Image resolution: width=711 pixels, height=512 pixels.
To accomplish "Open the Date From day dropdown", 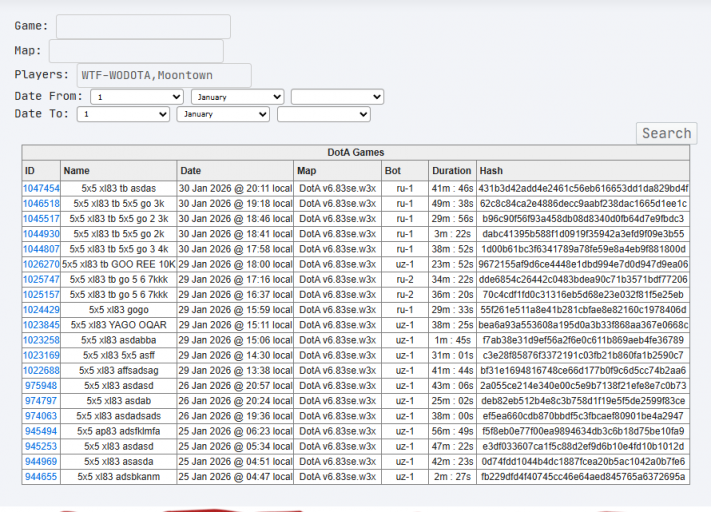I will (137, 97).
